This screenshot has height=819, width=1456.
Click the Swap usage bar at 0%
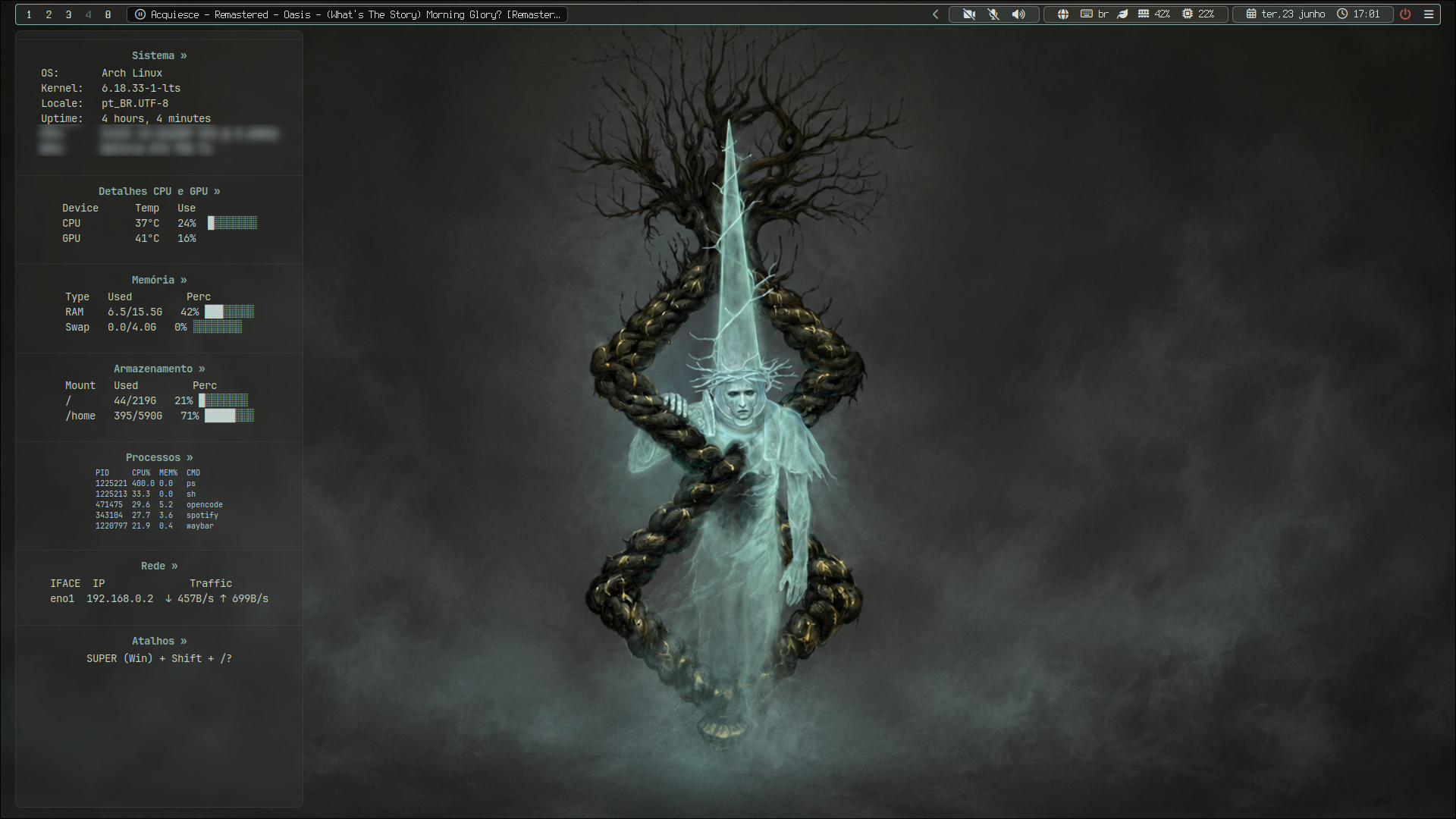coord(218,327)
